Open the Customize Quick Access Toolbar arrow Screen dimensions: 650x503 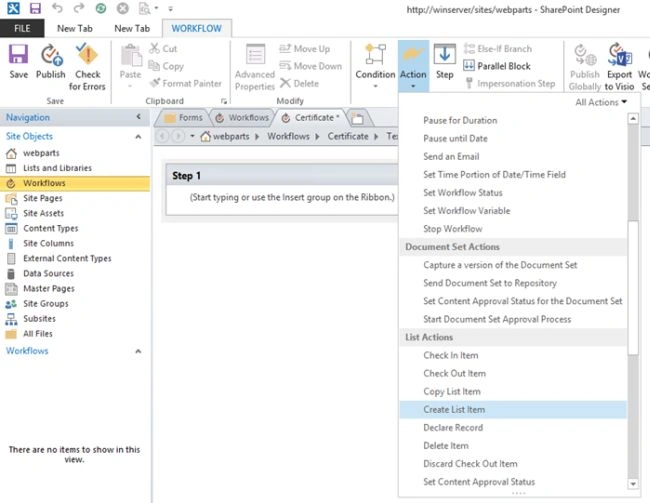(170, 8)
